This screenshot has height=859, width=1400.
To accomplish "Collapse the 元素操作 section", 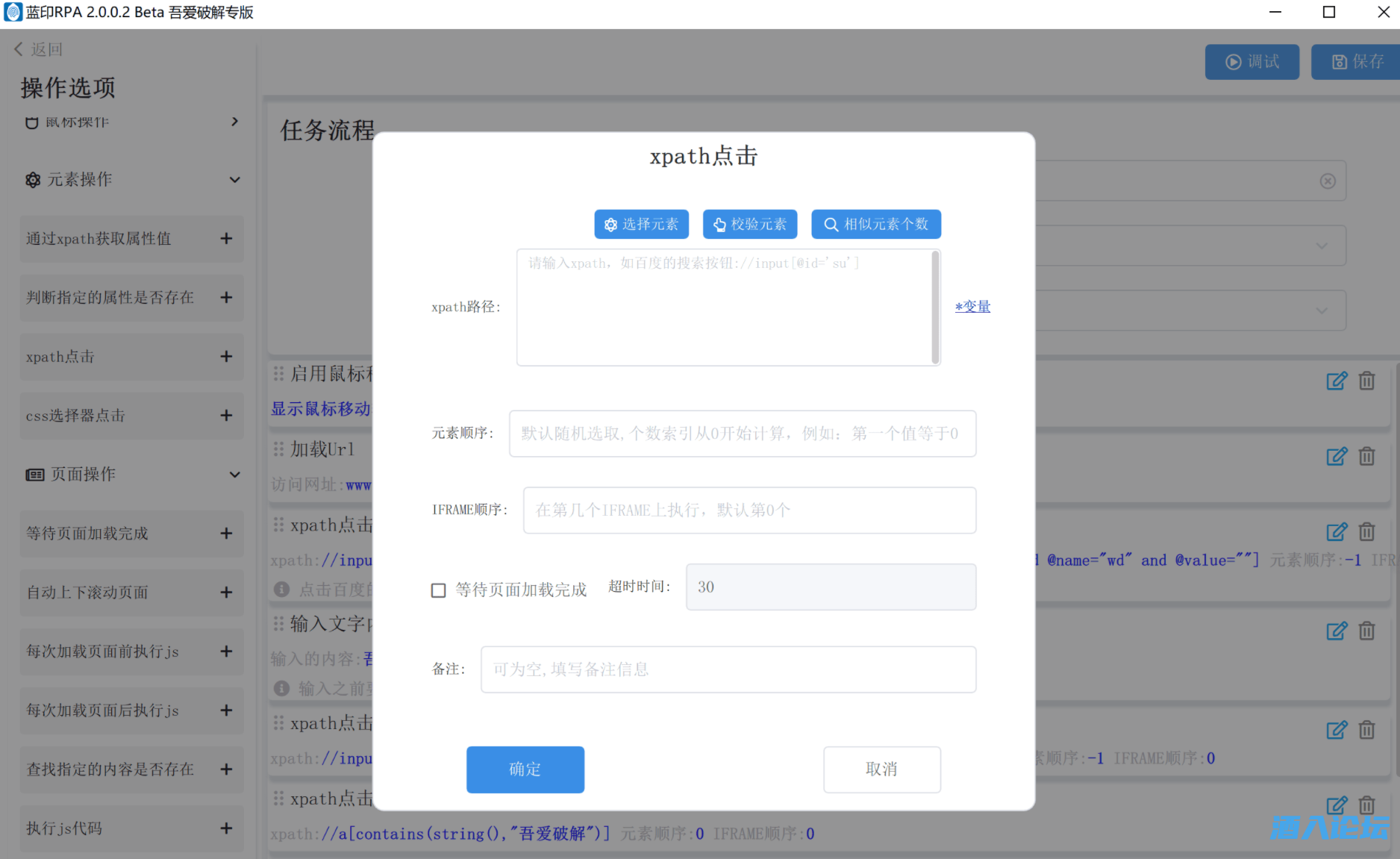I will 234,180.
